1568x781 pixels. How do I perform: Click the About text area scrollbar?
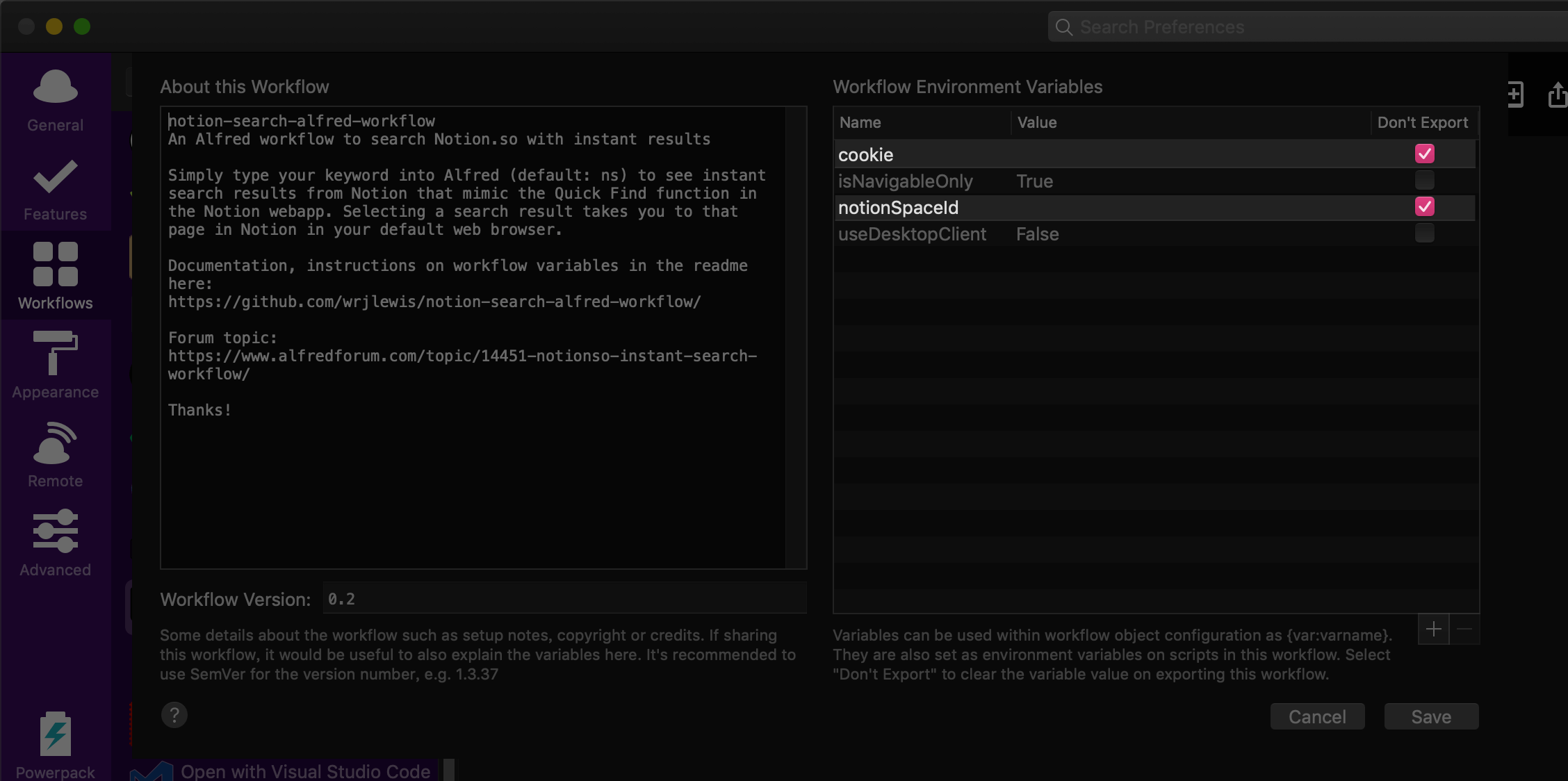tap(796, 338)
